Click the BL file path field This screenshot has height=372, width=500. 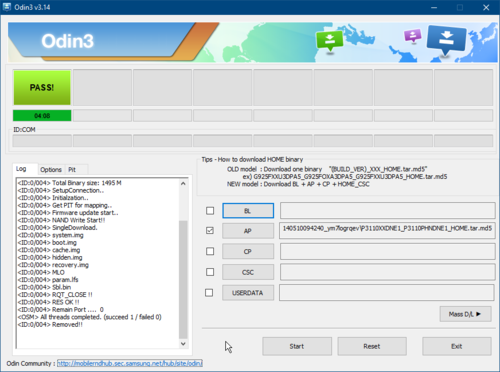tap(387, 211)
